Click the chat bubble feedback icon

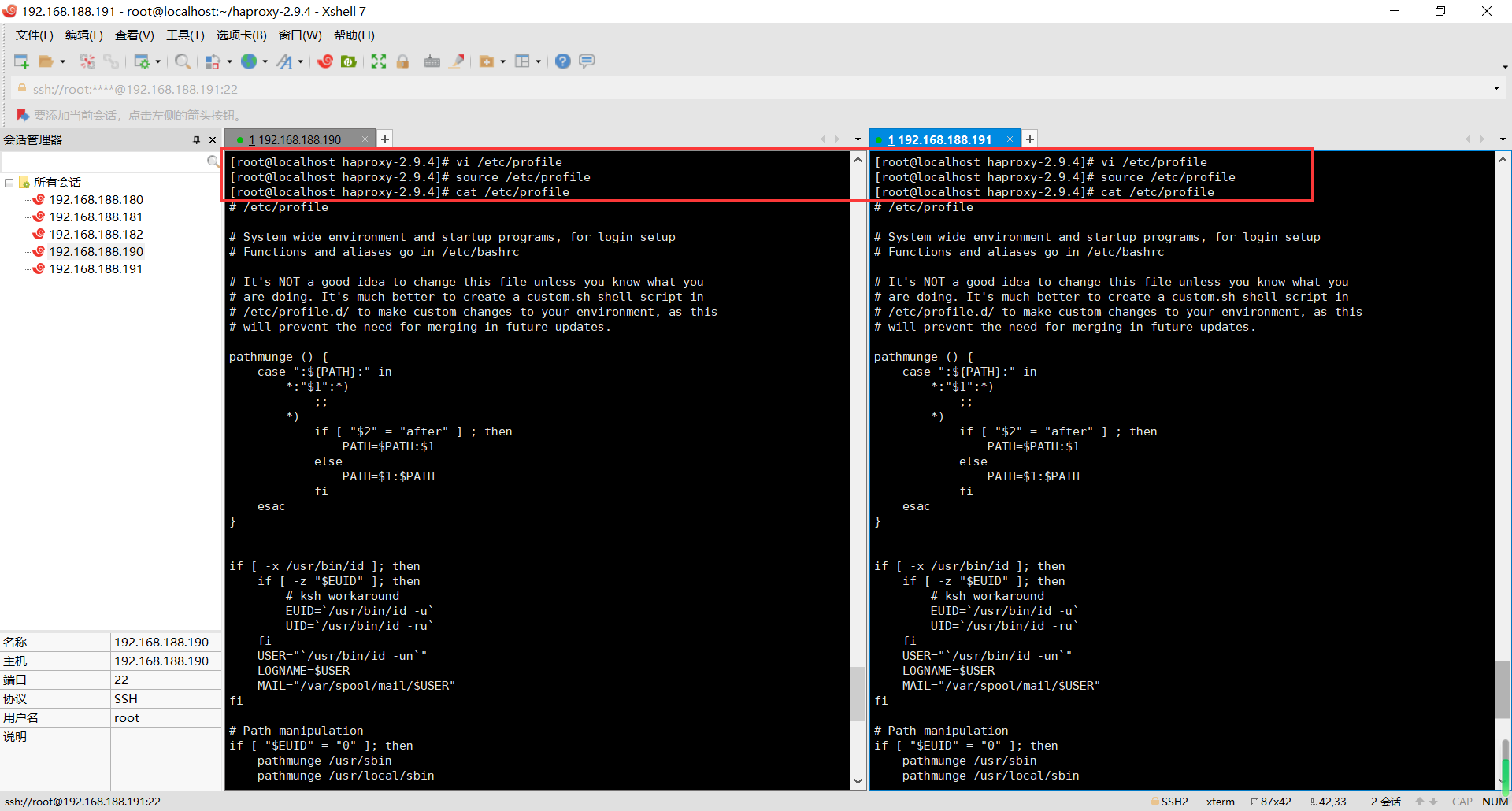click(x=587, y=61)
